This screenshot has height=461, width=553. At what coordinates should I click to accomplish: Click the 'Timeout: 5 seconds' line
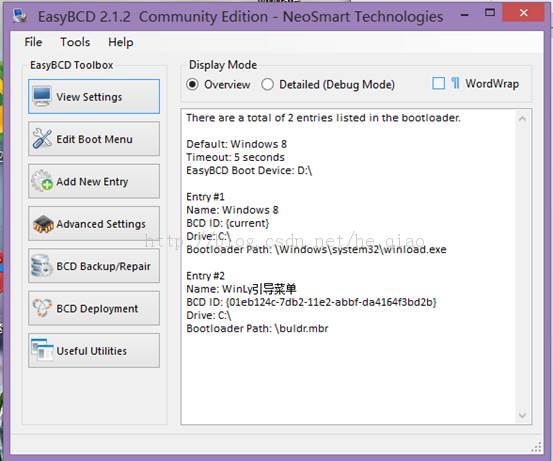coord(235,157)
